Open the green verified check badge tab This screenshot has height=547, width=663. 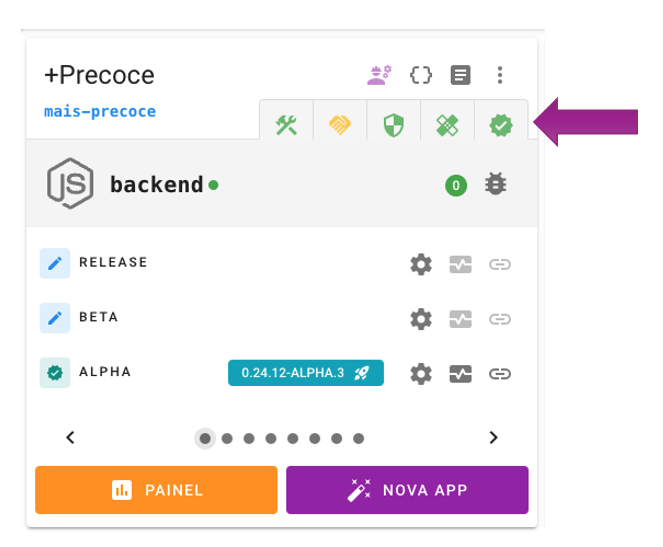coord(501,125)
